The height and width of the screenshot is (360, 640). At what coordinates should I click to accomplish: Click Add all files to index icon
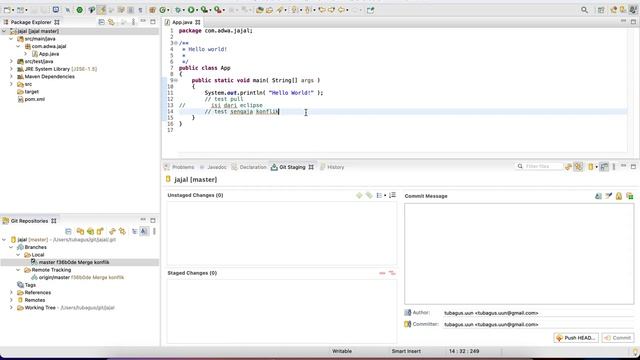pos(369,196)
